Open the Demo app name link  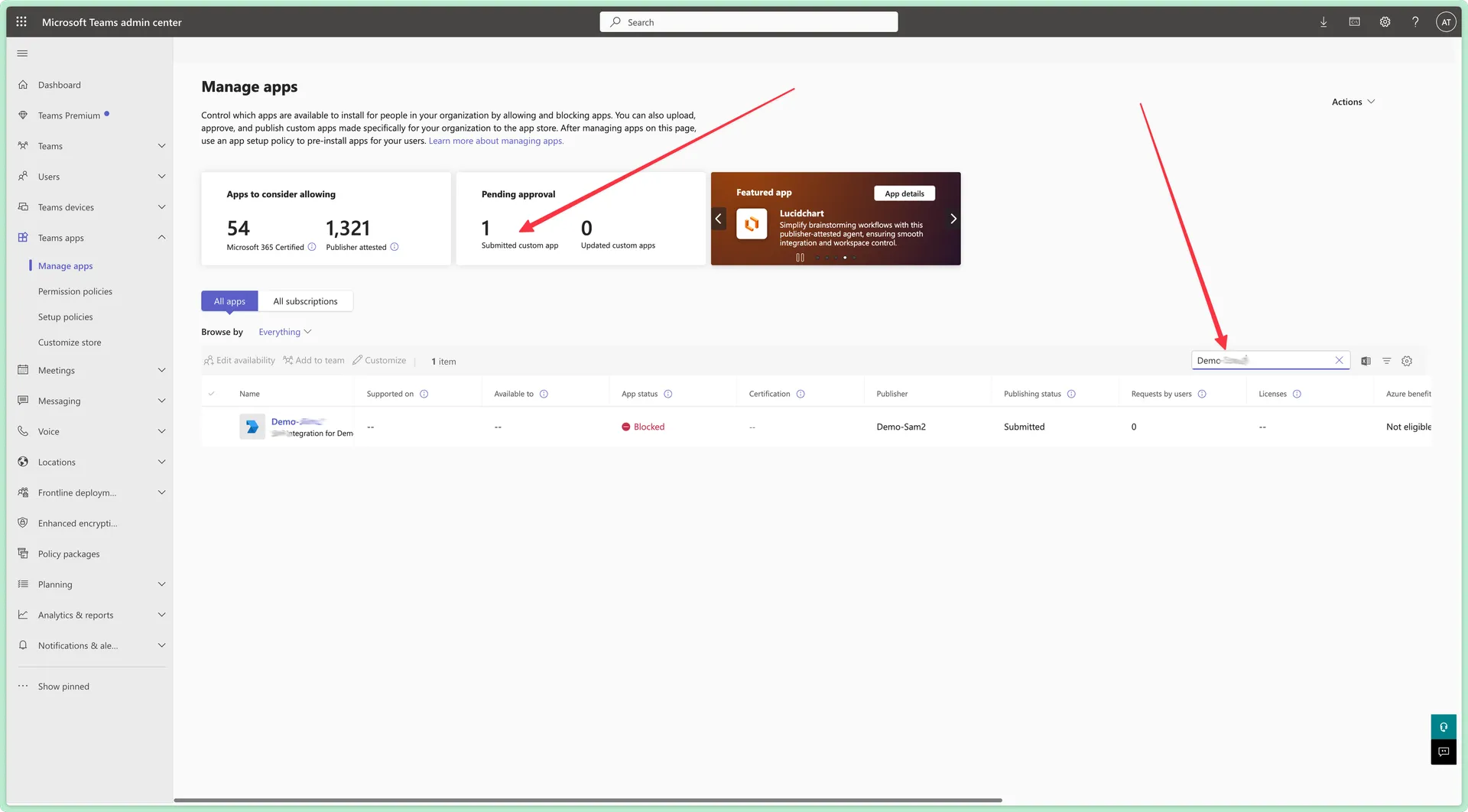tap(298, 421)
